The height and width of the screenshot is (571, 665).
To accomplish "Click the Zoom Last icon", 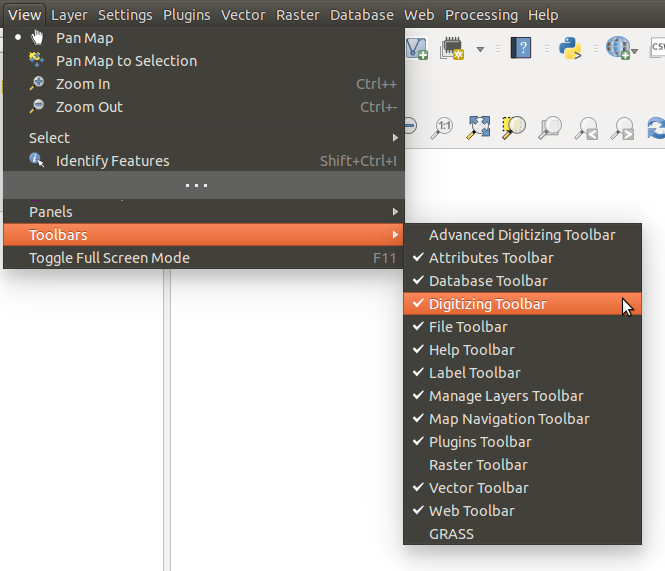I will click(x=585, y=127).
